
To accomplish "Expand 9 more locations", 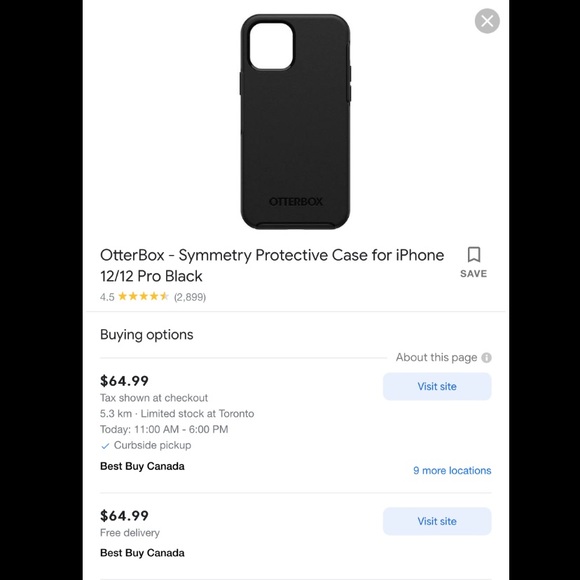I will coord(452,471).
